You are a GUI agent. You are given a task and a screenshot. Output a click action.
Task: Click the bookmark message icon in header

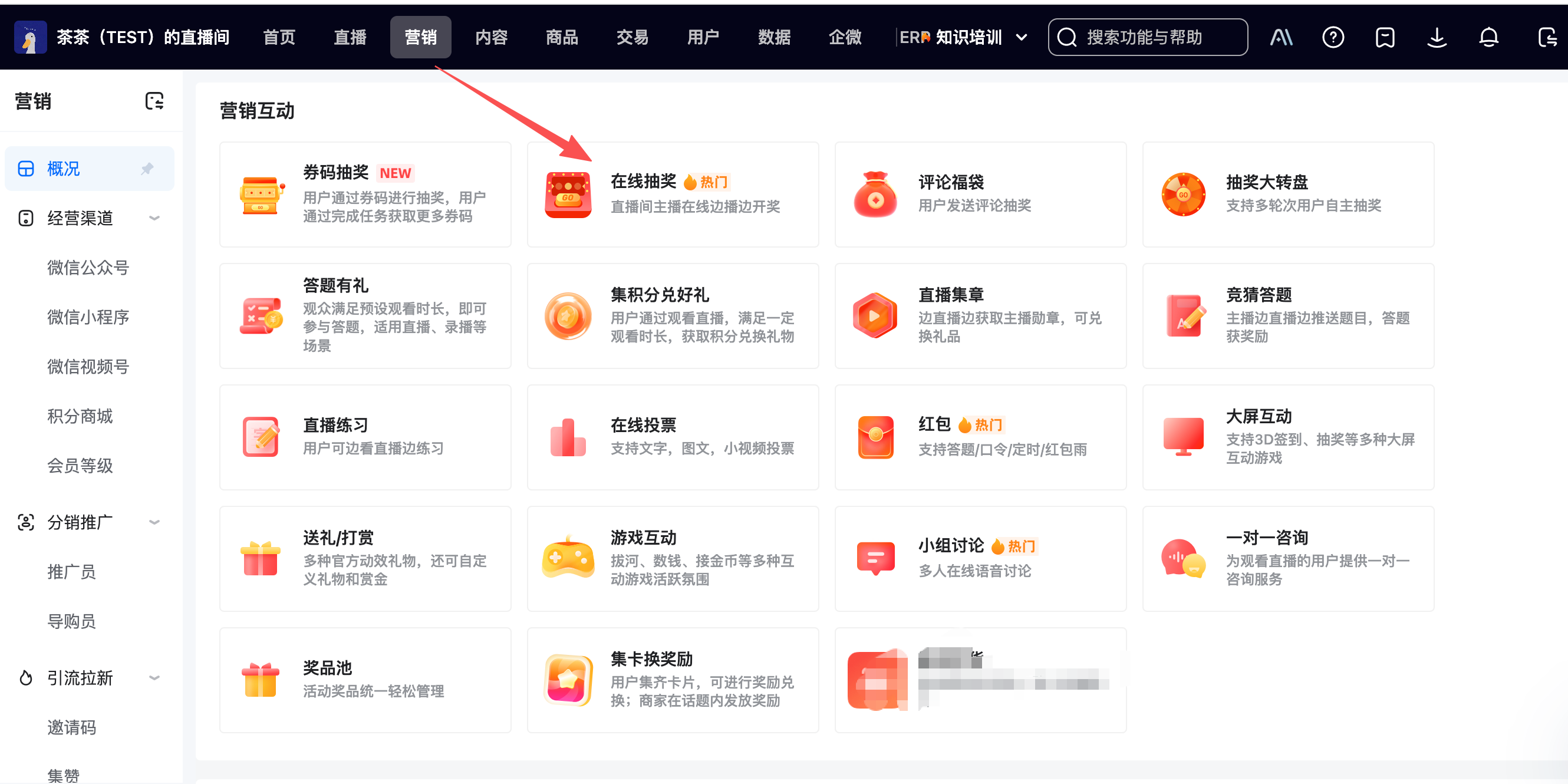point(1385,38)
